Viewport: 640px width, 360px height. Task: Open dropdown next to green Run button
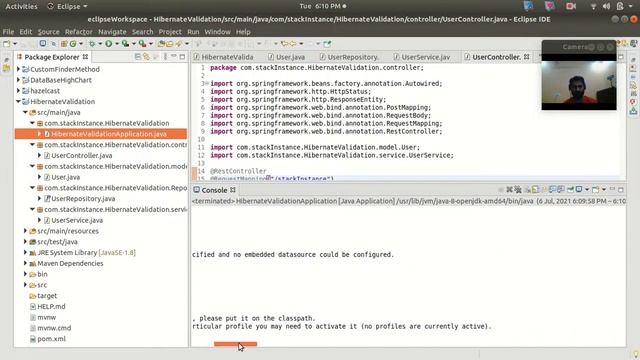(x=117, y=44)
